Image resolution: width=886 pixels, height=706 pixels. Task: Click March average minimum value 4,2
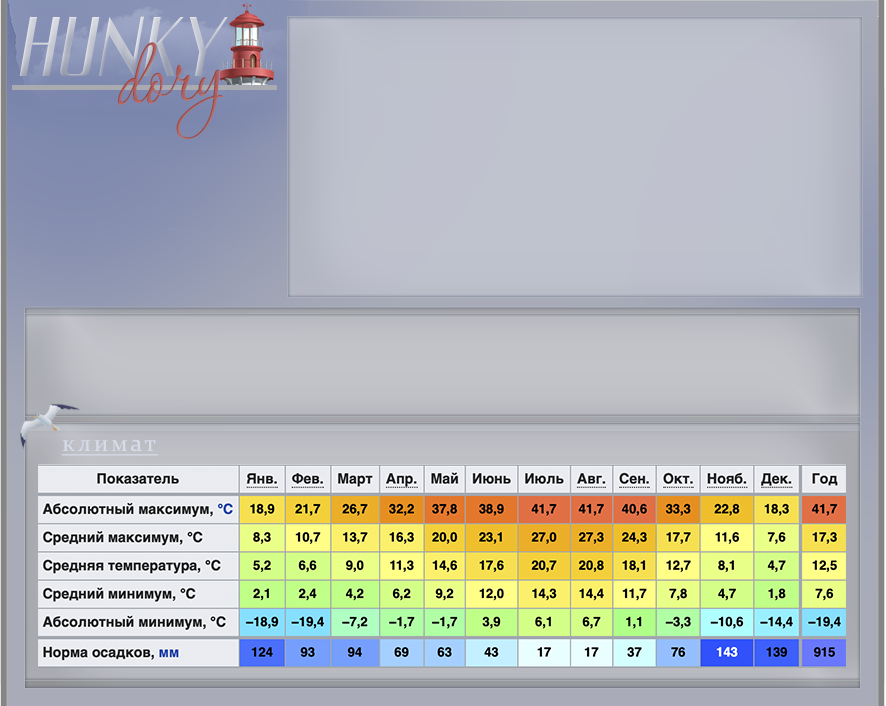click(x=354, y=594)
